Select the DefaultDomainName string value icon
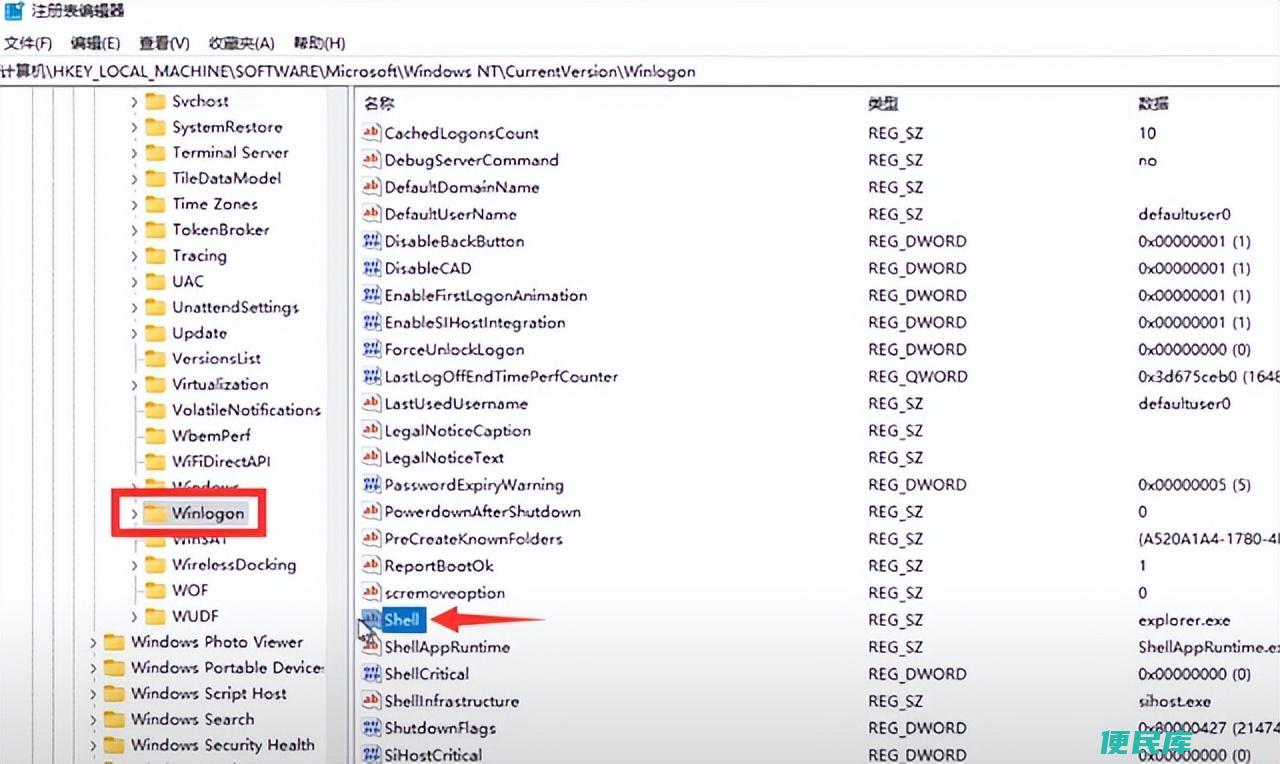 (x=371, y=187)
